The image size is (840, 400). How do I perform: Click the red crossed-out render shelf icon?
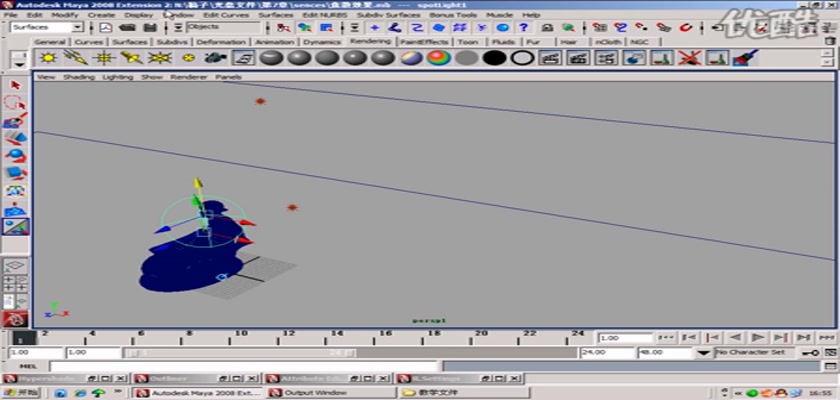689,58
